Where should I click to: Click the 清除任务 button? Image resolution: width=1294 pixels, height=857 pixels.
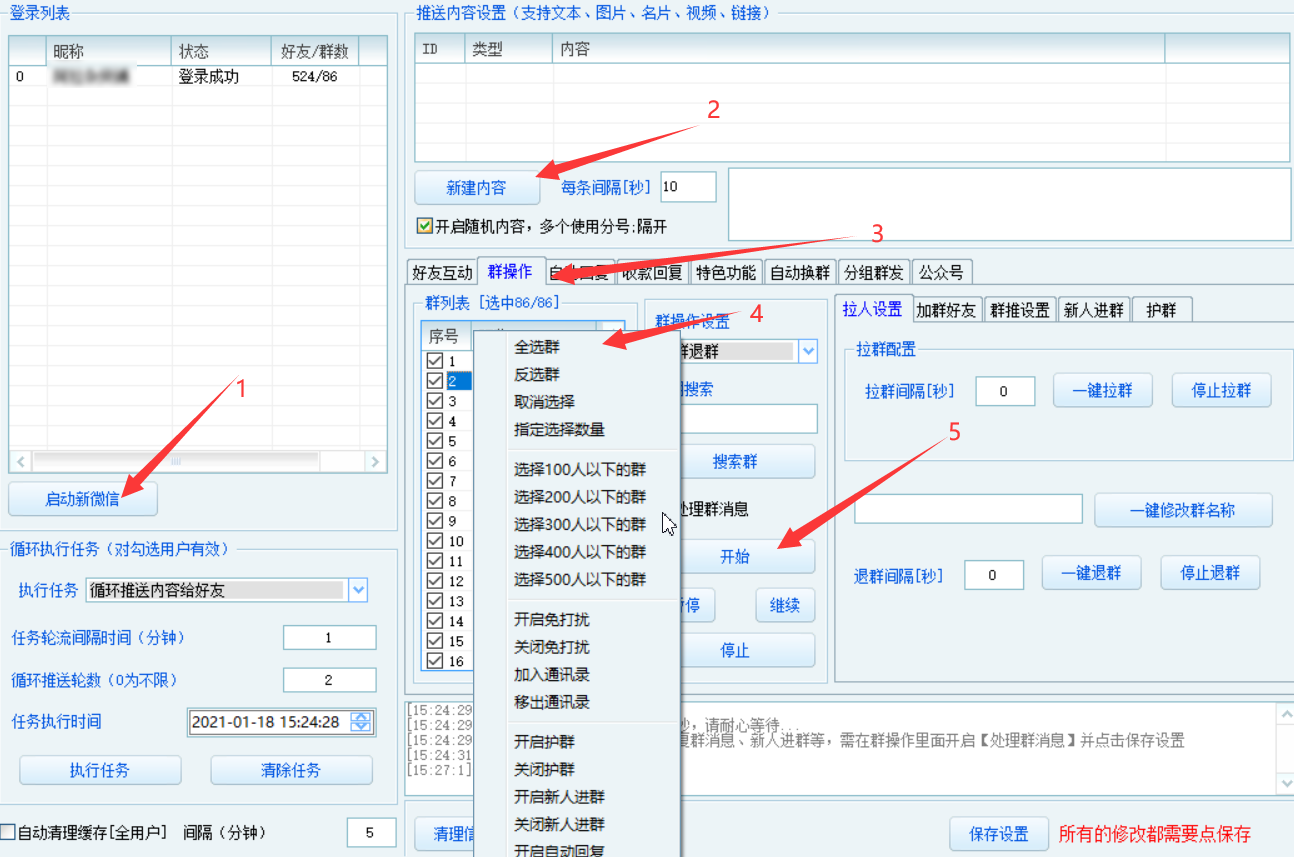pyautogui.click(x=291, y=770)
